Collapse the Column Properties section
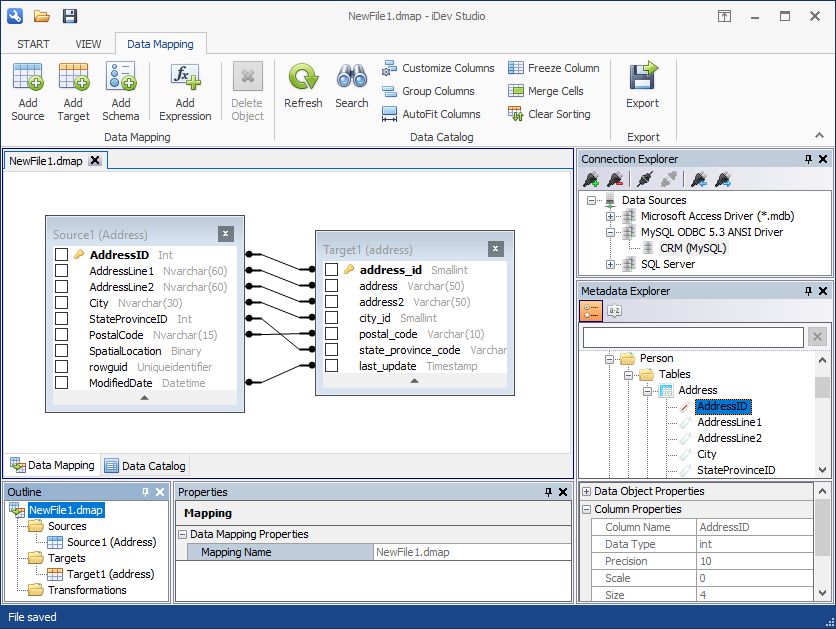The height and width of the screenshot is (629, 836). click(x=587, y=510)
